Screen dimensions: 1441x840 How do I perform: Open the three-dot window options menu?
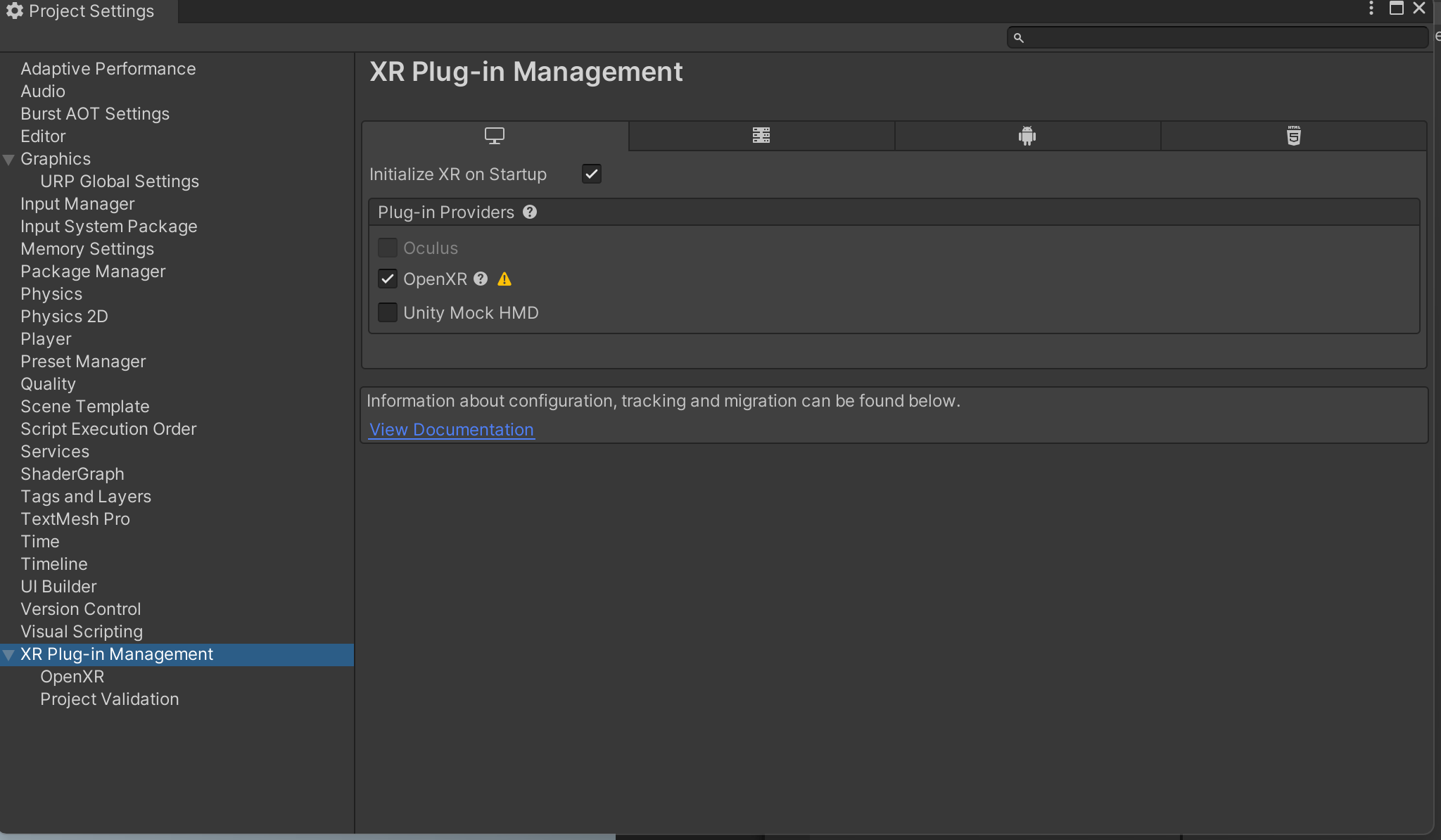[x=1371, y=8]
